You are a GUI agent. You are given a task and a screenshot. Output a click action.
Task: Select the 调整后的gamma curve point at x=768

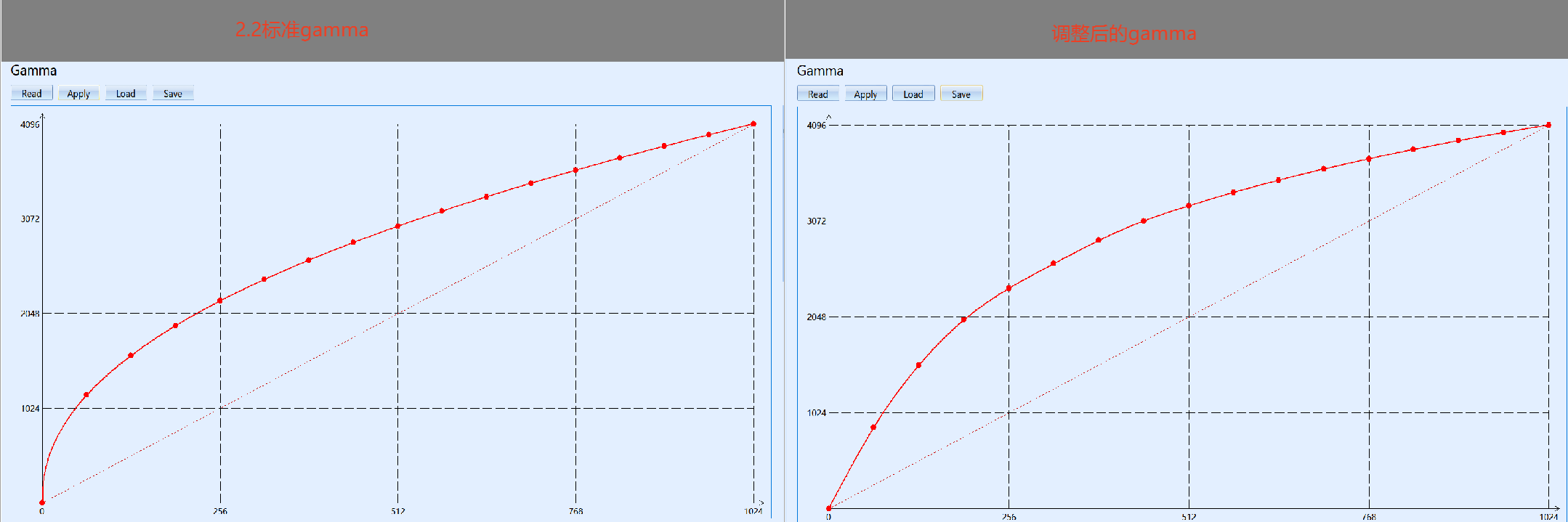pyautogui.click(x=1369, y=159)
